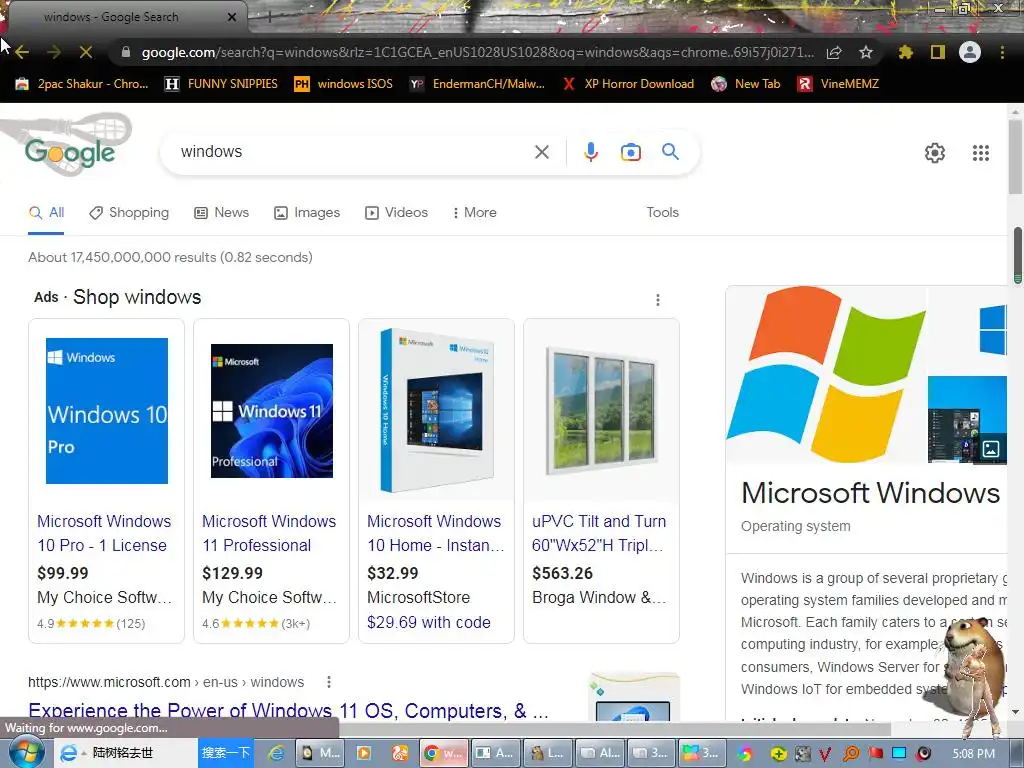1024x768 pixels.
Task: Open the Google apps grid
Action: pos(981,153)
